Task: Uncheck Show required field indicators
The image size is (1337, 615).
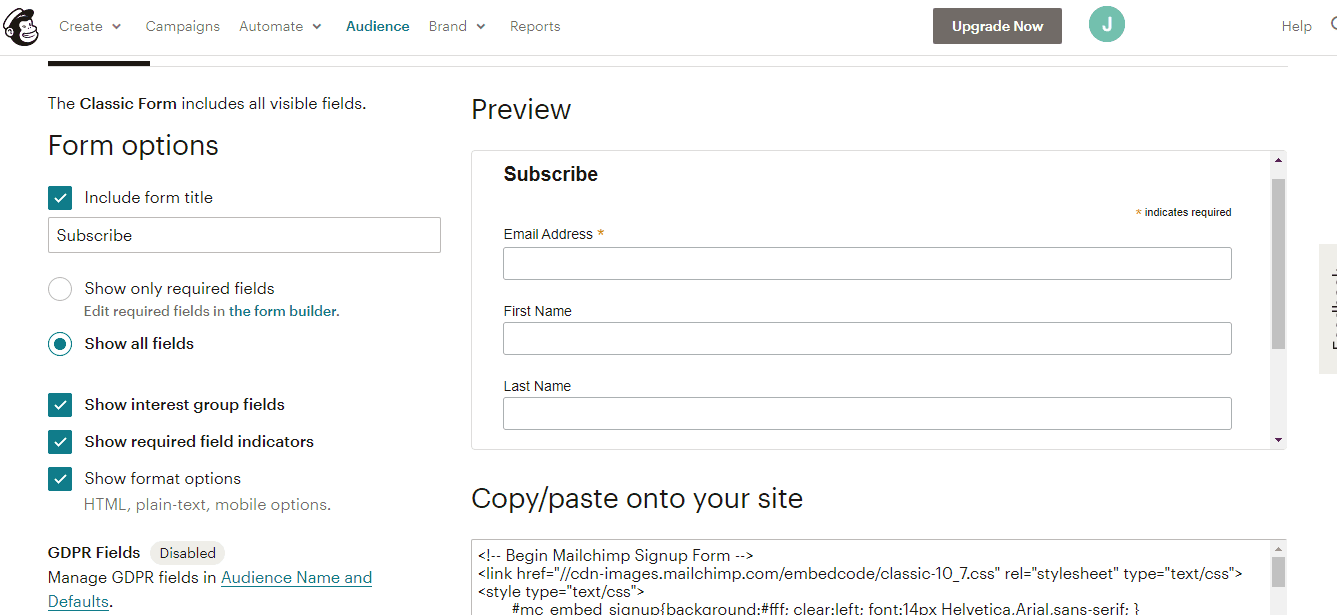Action: 60,441
